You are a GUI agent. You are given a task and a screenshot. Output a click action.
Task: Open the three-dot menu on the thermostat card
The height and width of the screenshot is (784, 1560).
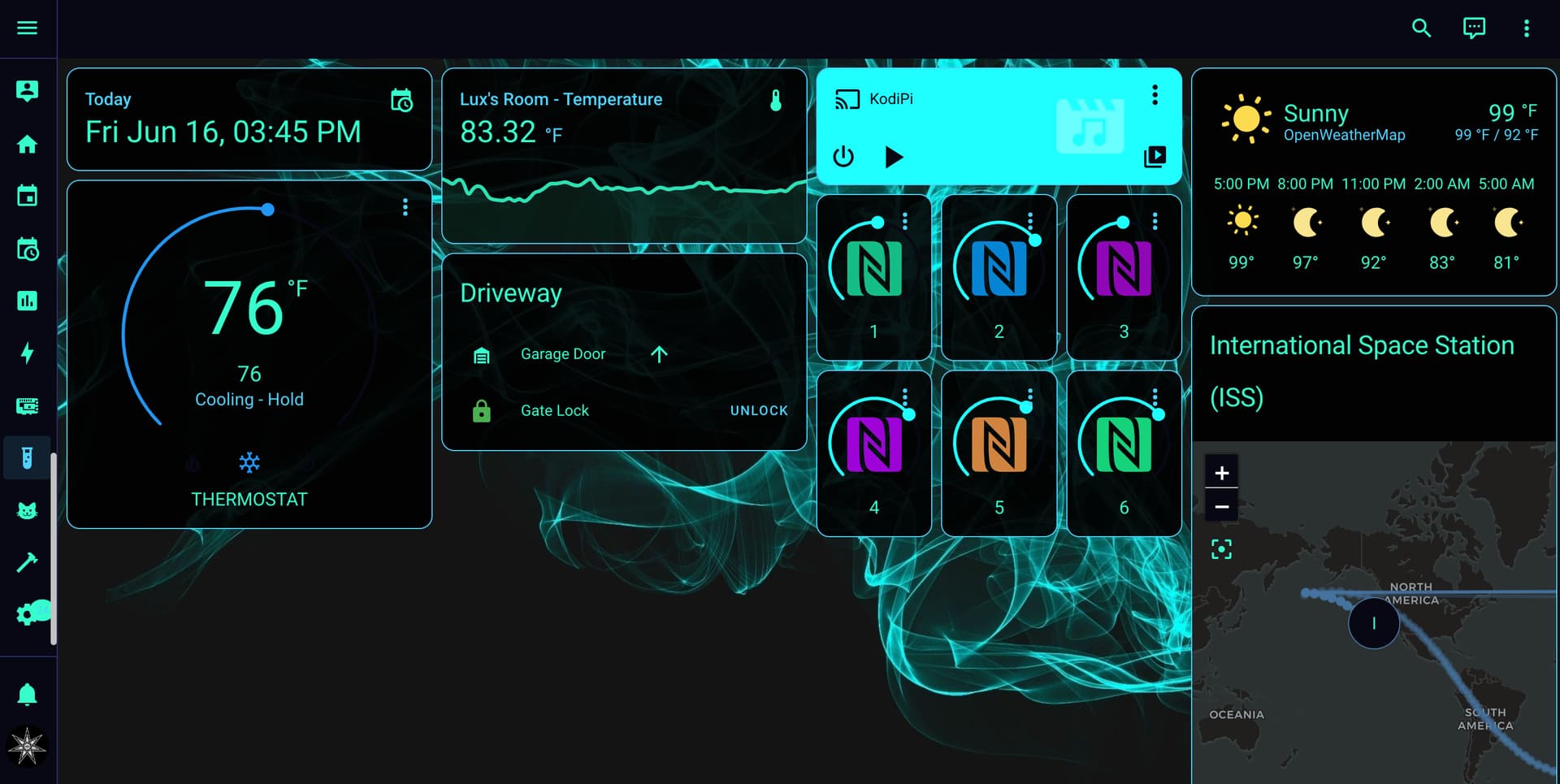click(x=404, y=207)
